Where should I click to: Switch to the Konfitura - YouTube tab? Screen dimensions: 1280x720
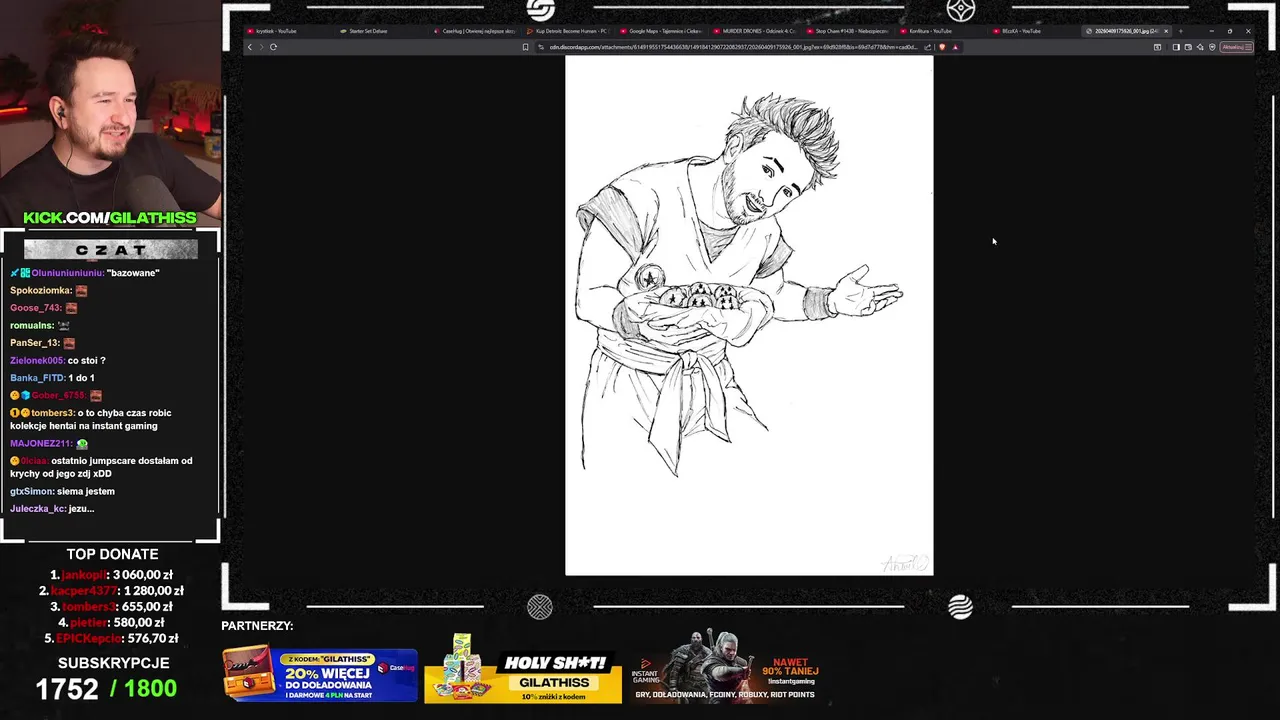pyautogui.click(x=940, y=31)
